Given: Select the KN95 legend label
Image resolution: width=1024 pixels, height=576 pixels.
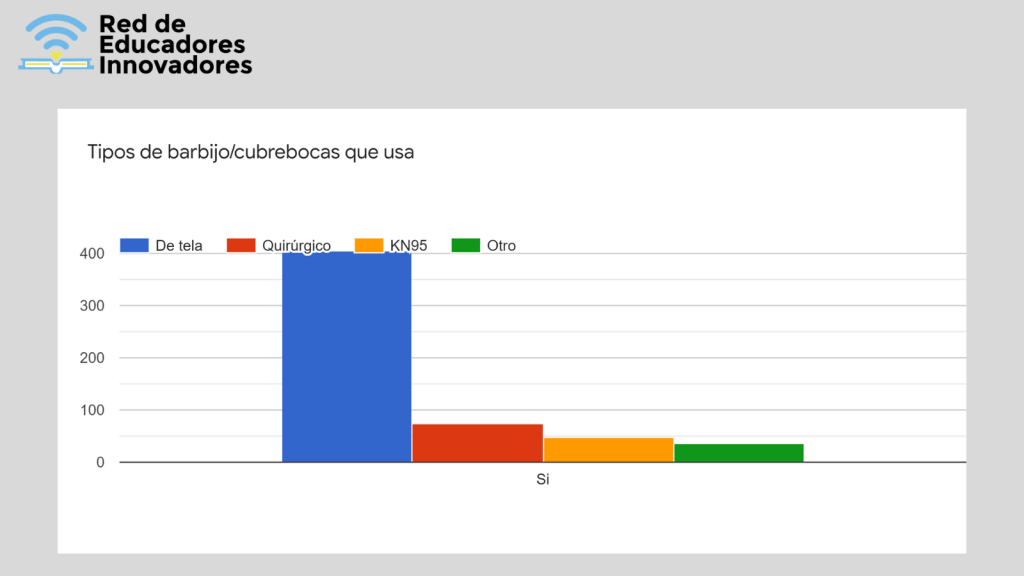Looking at the screenshot, I should coord(409,245).
